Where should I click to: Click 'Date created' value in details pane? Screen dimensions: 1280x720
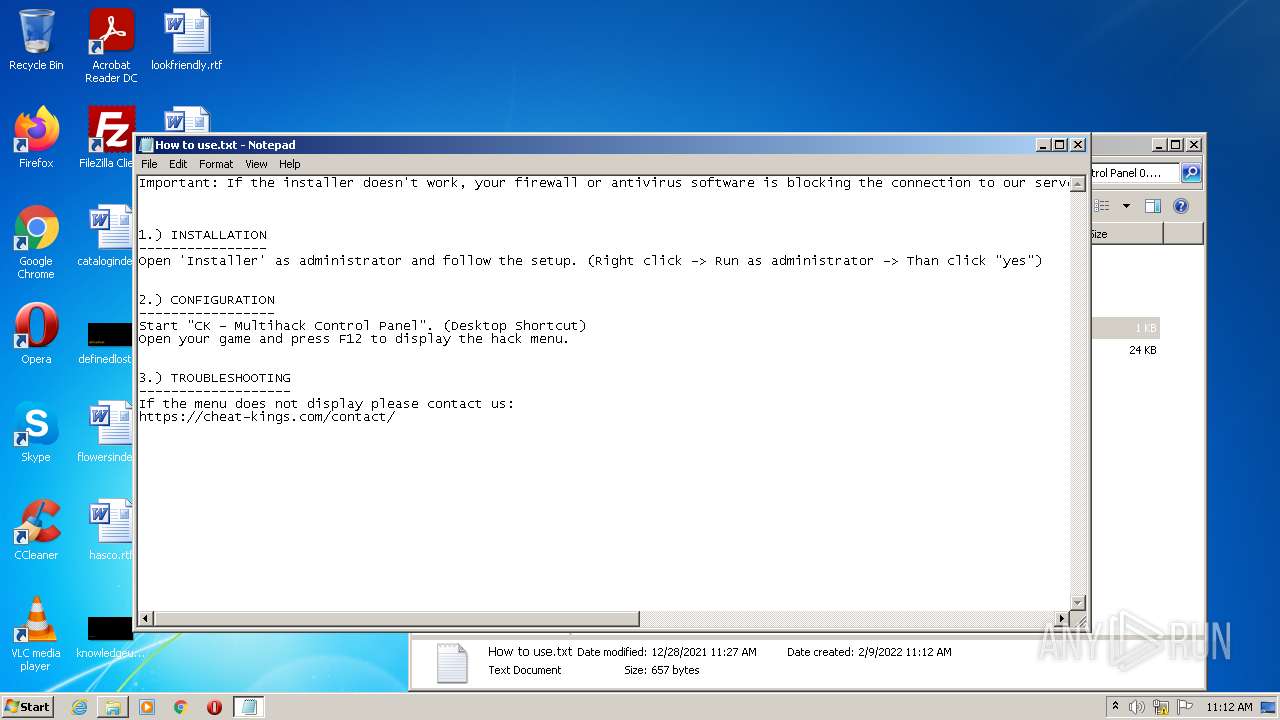click(905, 652)
